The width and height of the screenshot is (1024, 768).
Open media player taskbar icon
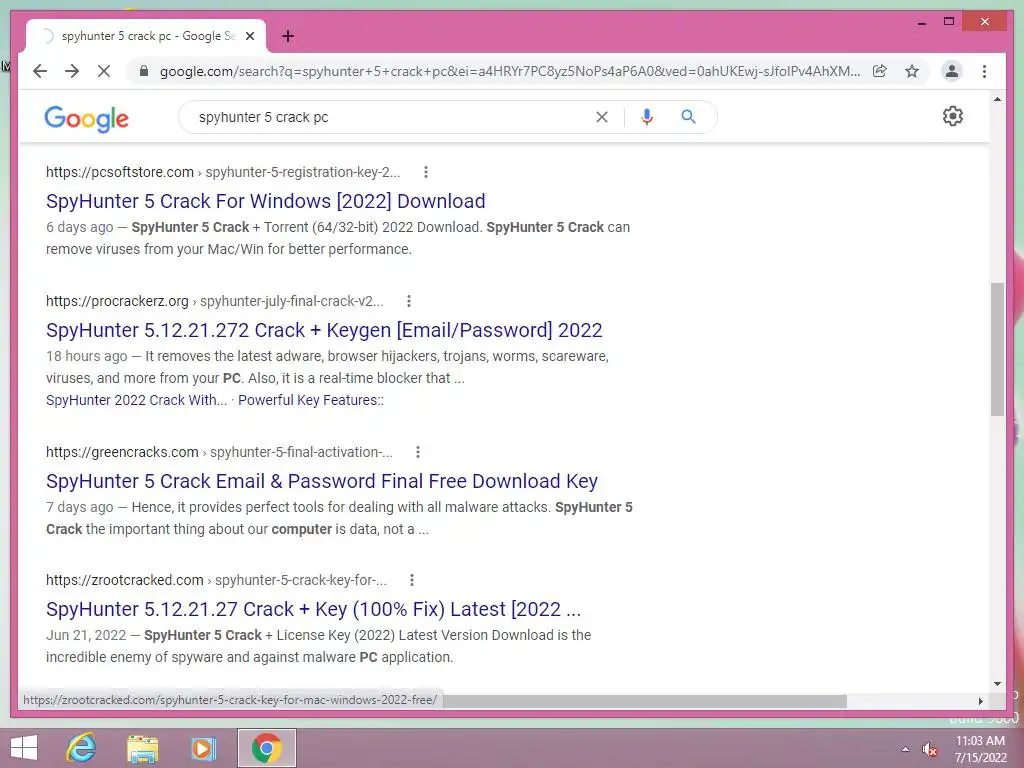pyautogui.click(x=204, y=748)
